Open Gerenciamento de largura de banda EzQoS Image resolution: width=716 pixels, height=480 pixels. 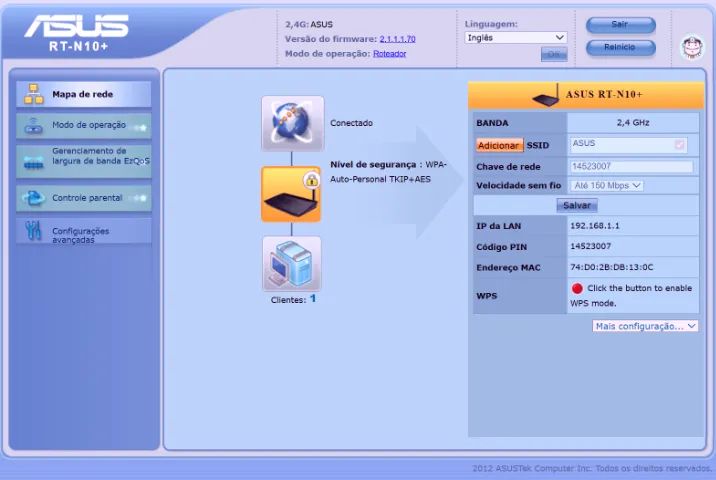(84, 161)
